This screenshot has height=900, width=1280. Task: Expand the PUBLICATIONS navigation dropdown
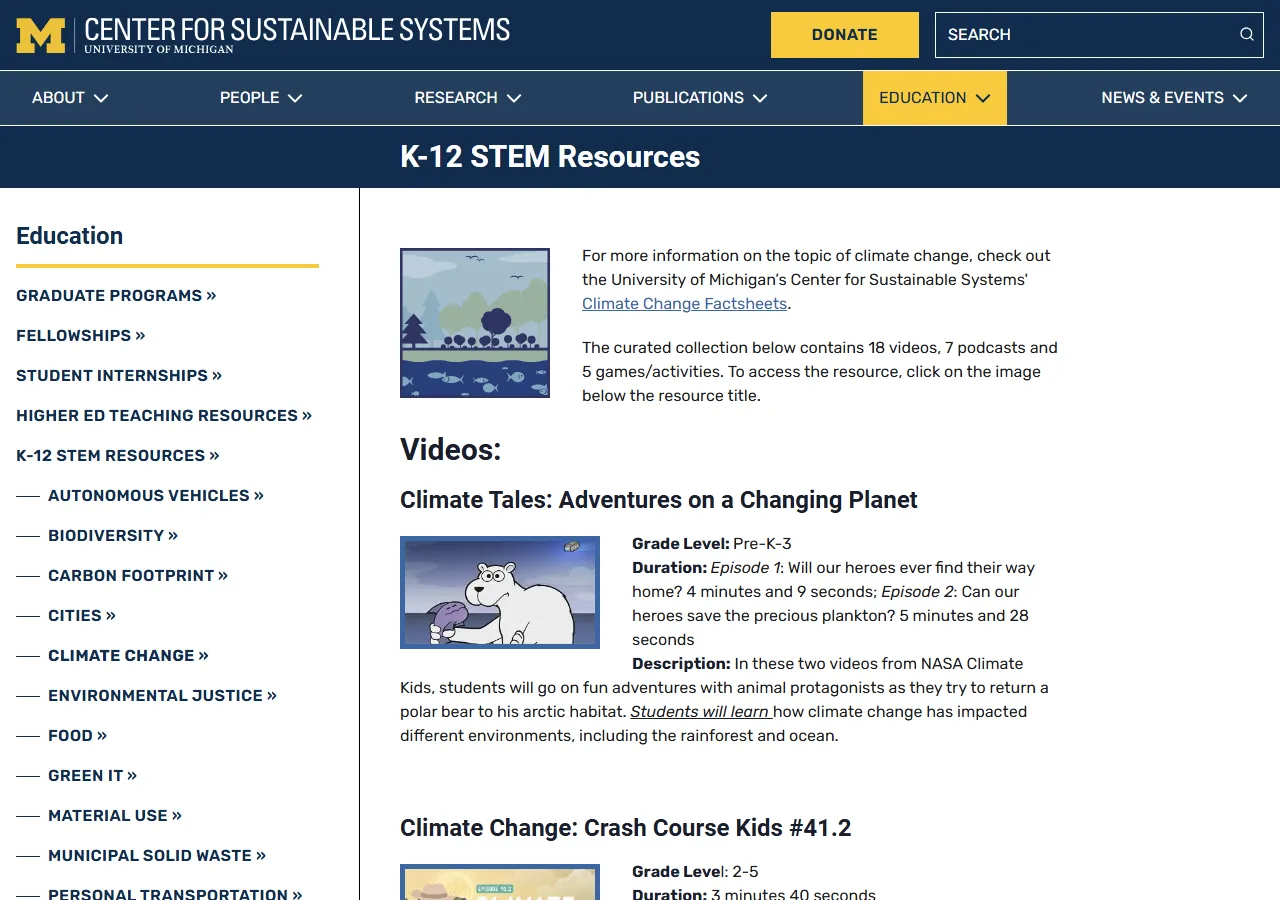699,97
